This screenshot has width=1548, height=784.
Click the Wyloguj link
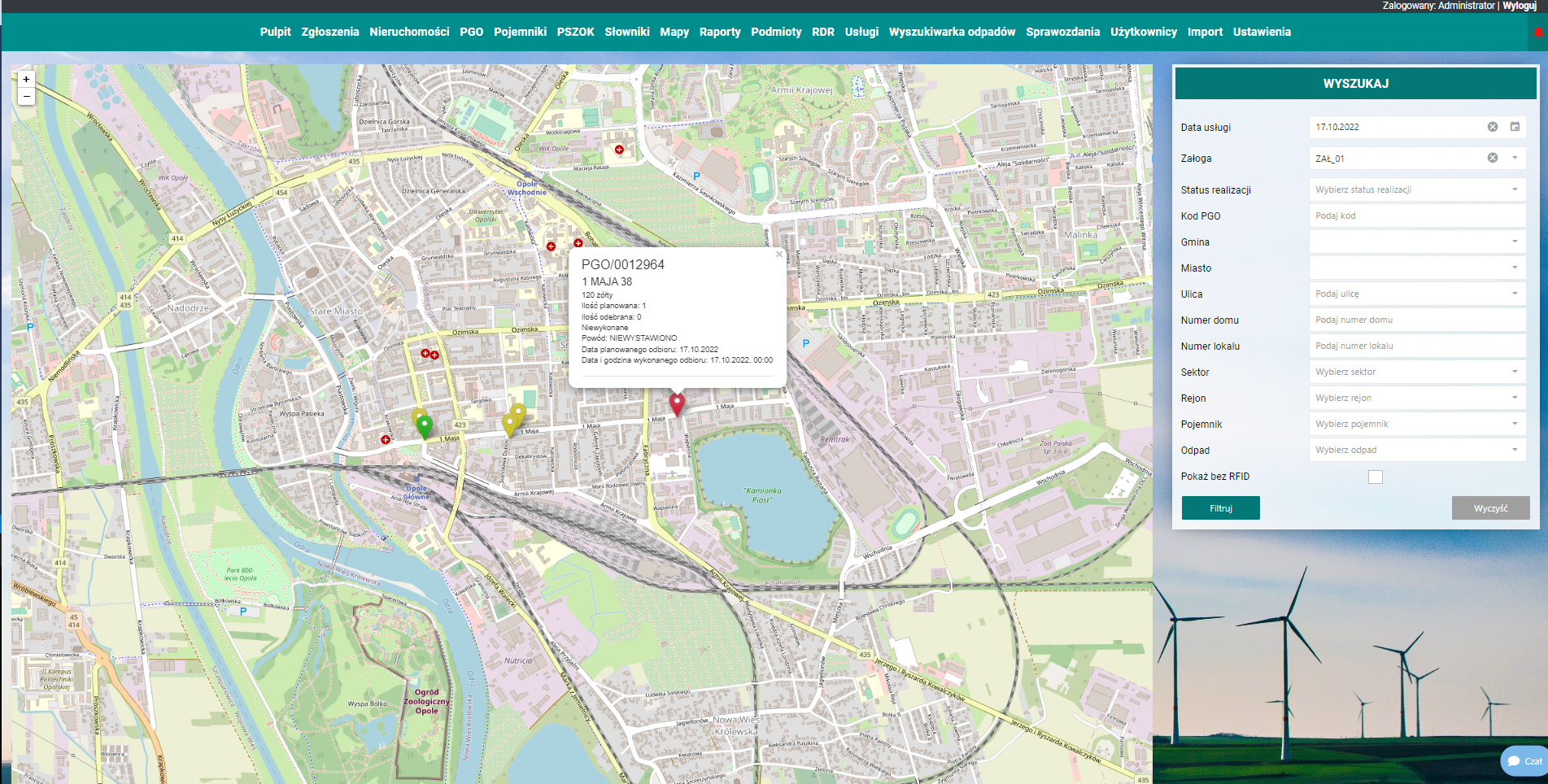pos(1519,6)
